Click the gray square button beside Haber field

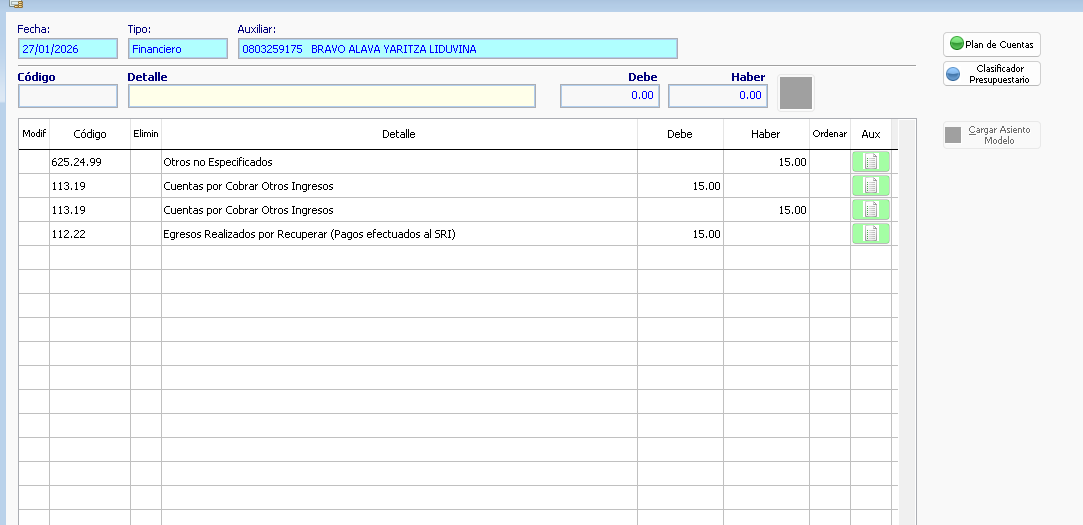coord(796,93)
